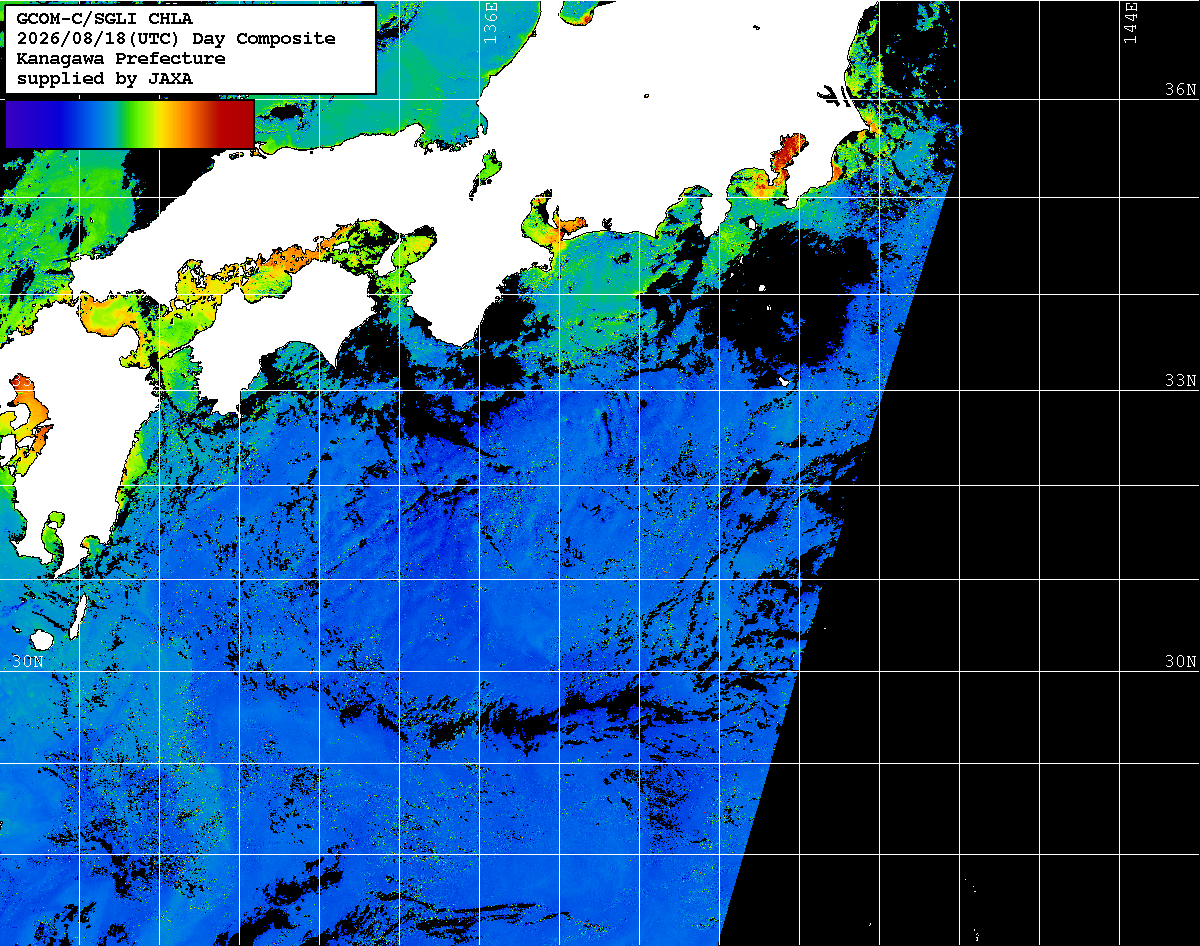Click the Kanagawa Prefecture text
The width and height of the screenshot is (1200, 946).
point(121,58)
